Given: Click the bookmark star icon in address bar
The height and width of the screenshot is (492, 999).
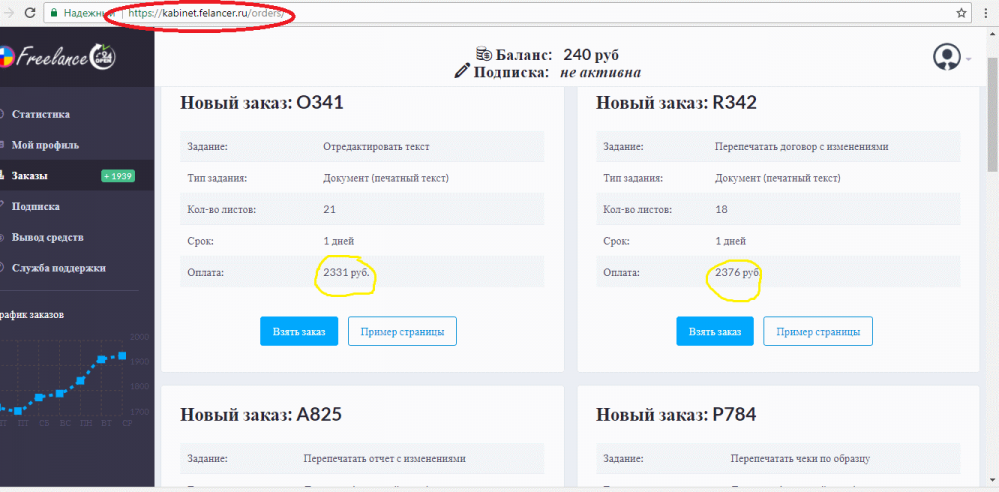Looking at the screenshot, I should click(961, 12).
